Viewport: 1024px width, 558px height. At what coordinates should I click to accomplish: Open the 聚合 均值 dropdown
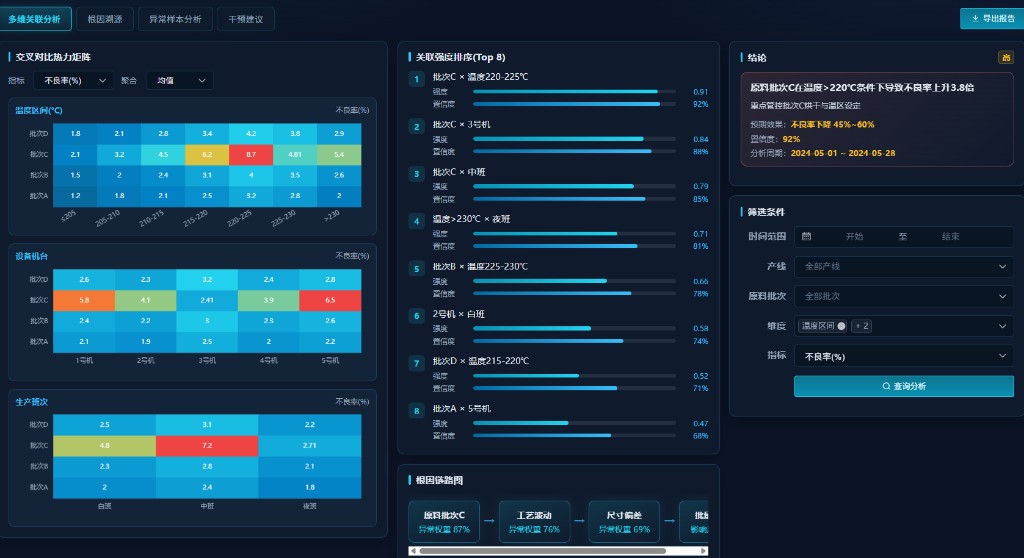pos(180,80)
